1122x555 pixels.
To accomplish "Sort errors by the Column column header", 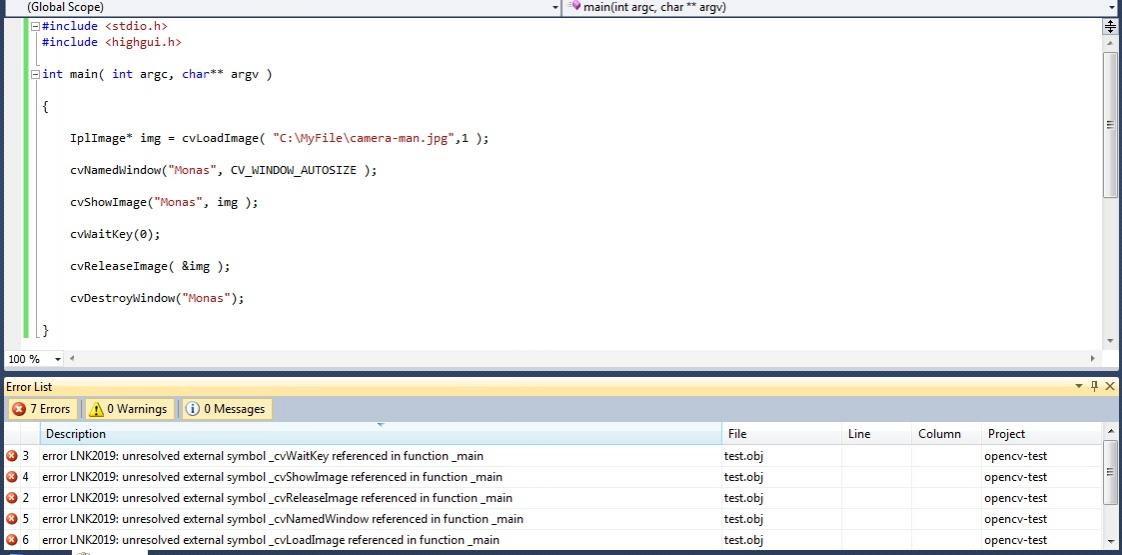I will 947,433.
